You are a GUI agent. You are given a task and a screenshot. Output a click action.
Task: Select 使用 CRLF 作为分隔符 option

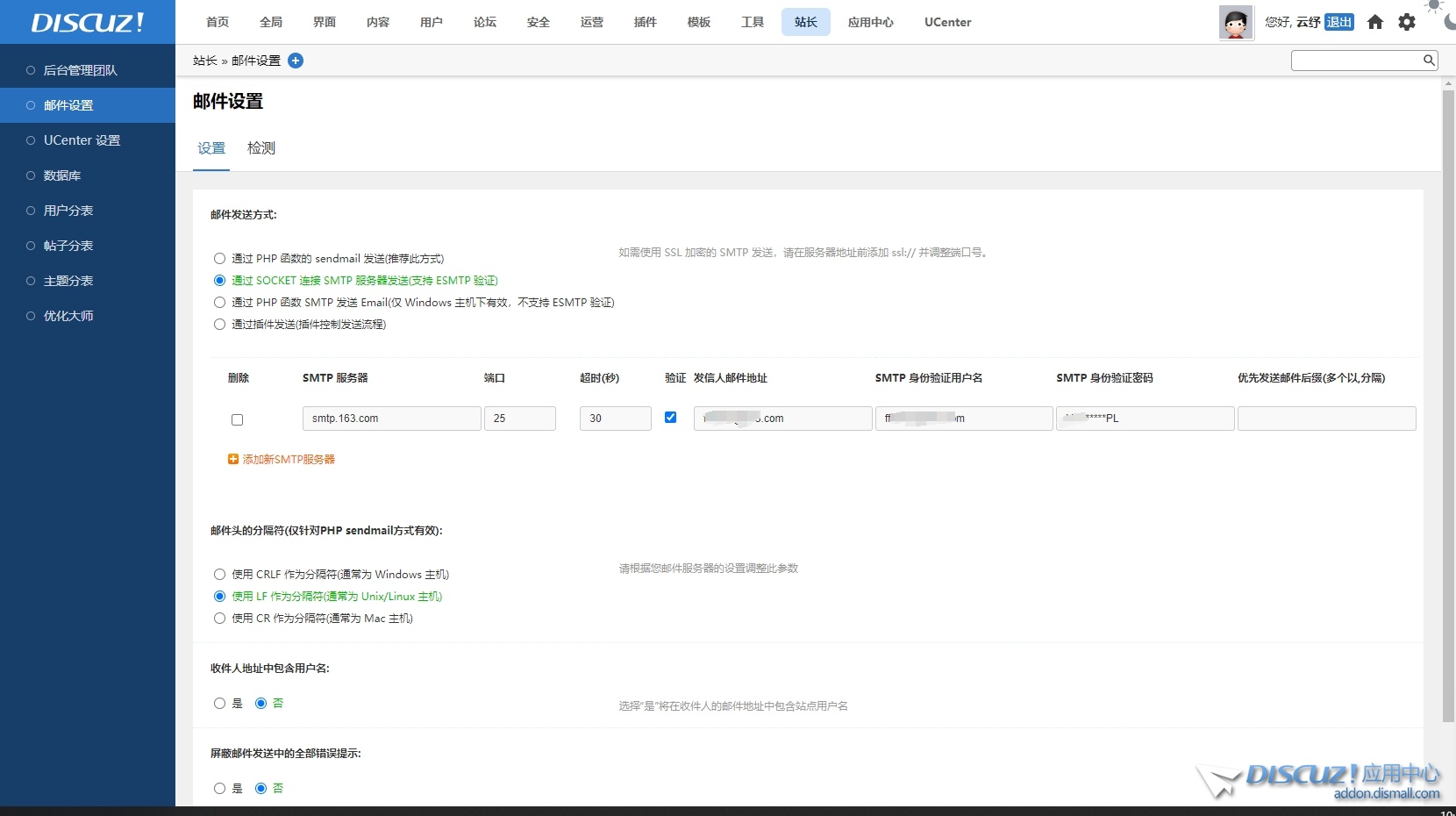click(x=219, y=574)
